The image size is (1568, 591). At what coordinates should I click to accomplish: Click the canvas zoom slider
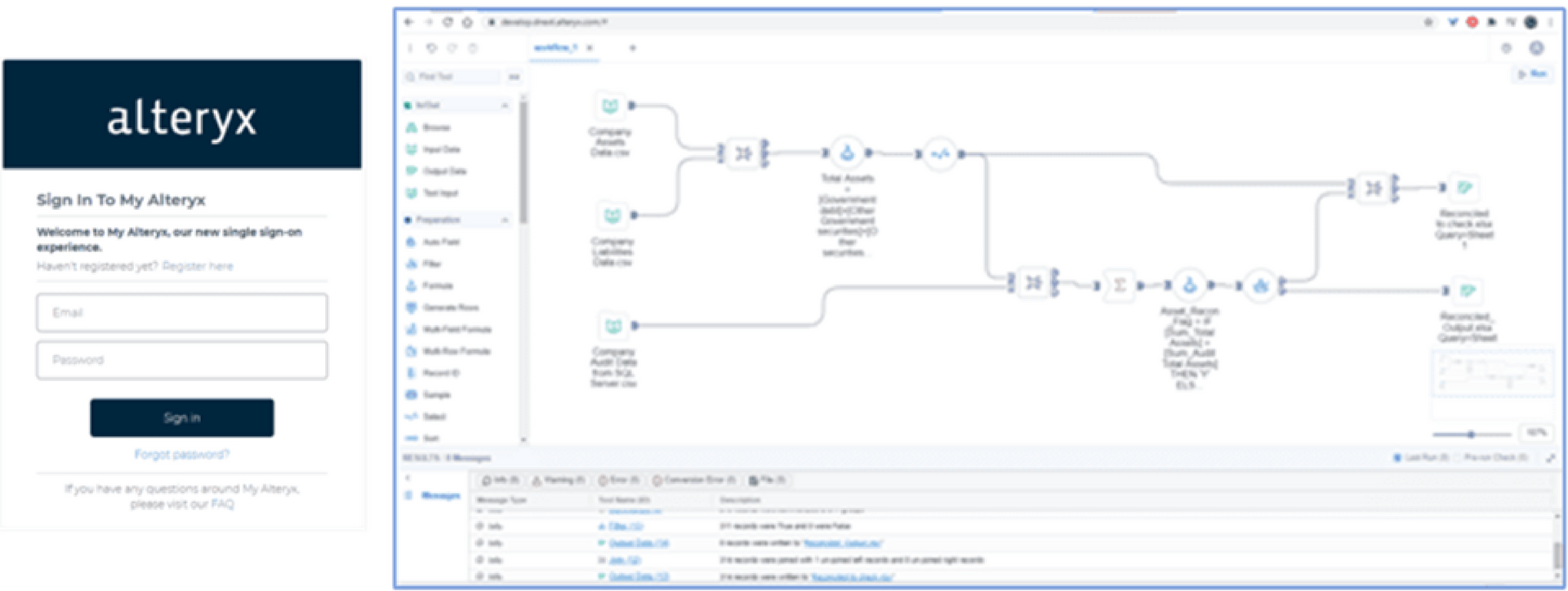(x=1472, y=434)
